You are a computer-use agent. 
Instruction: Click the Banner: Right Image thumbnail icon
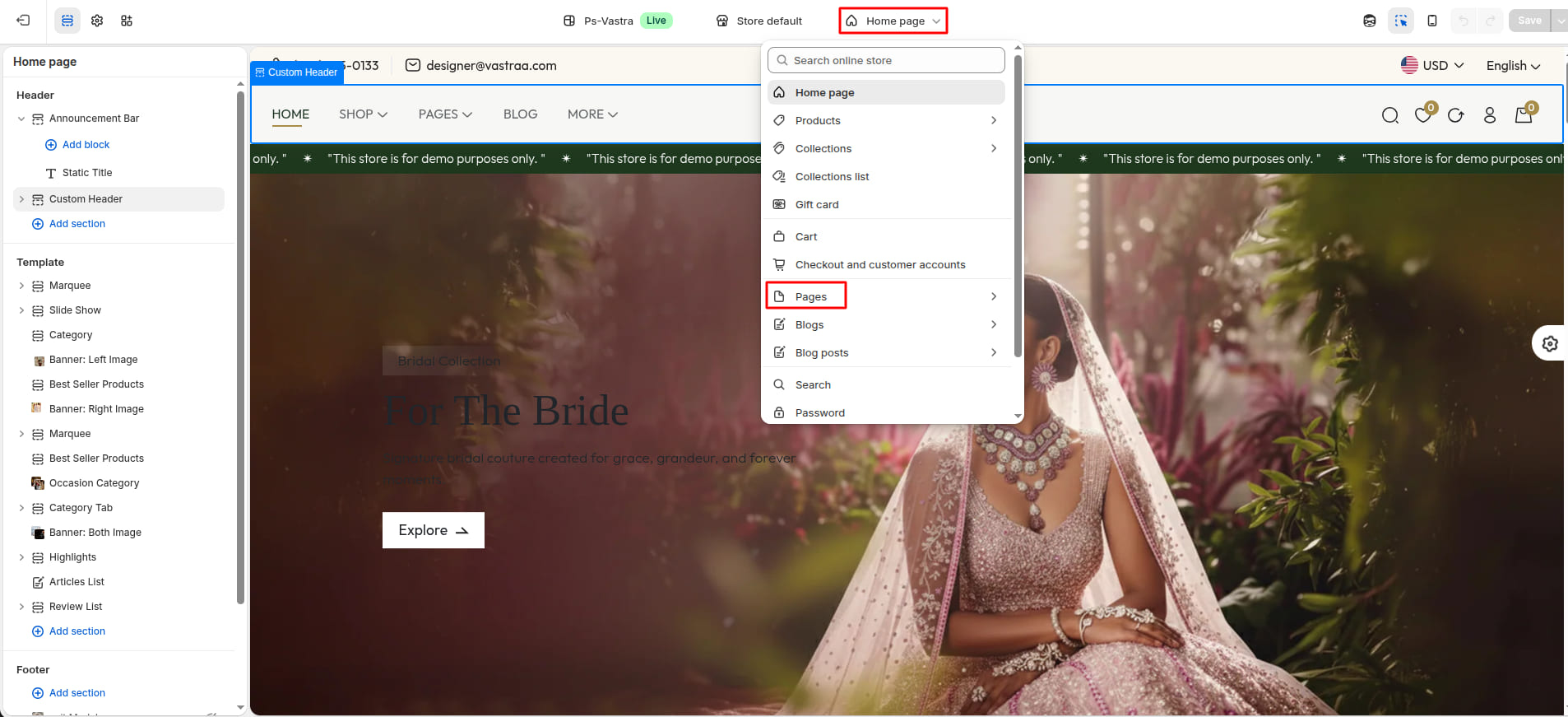37,408
